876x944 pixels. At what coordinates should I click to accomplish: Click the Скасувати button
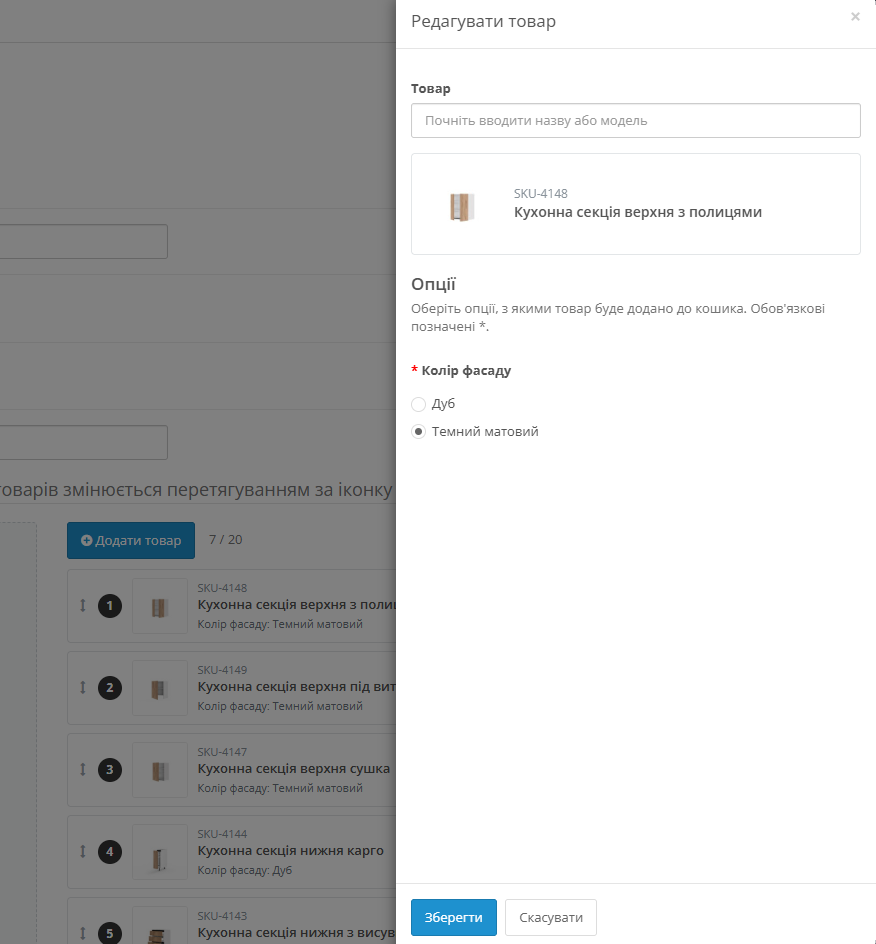tap(551, 918)
